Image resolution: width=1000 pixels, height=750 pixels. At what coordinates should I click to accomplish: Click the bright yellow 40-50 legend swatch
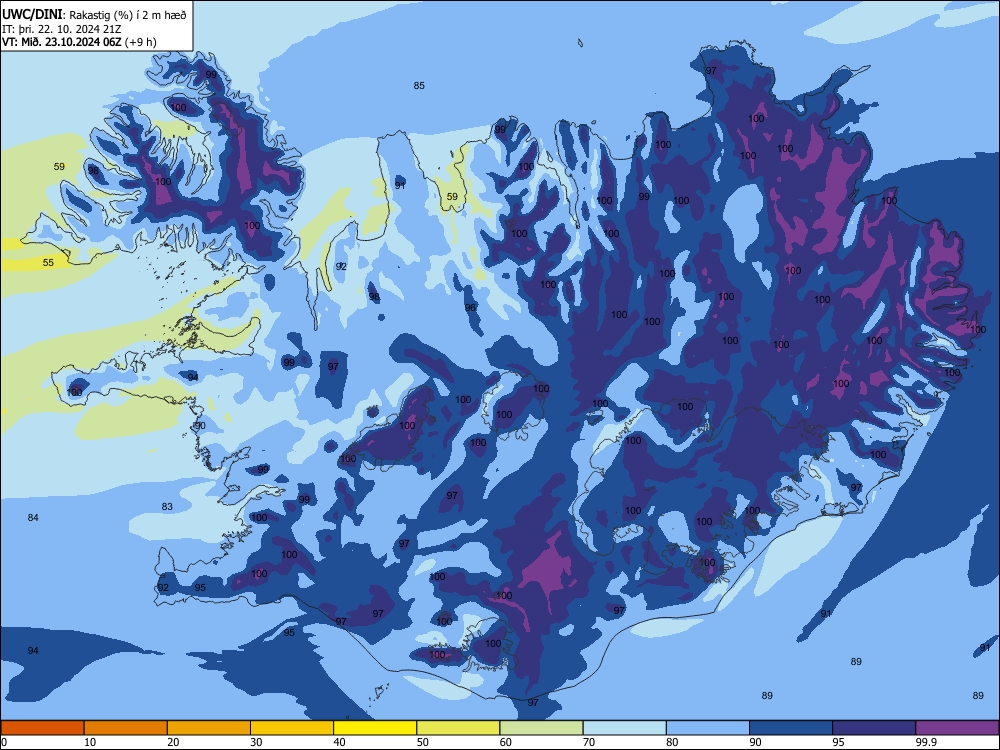375,728
